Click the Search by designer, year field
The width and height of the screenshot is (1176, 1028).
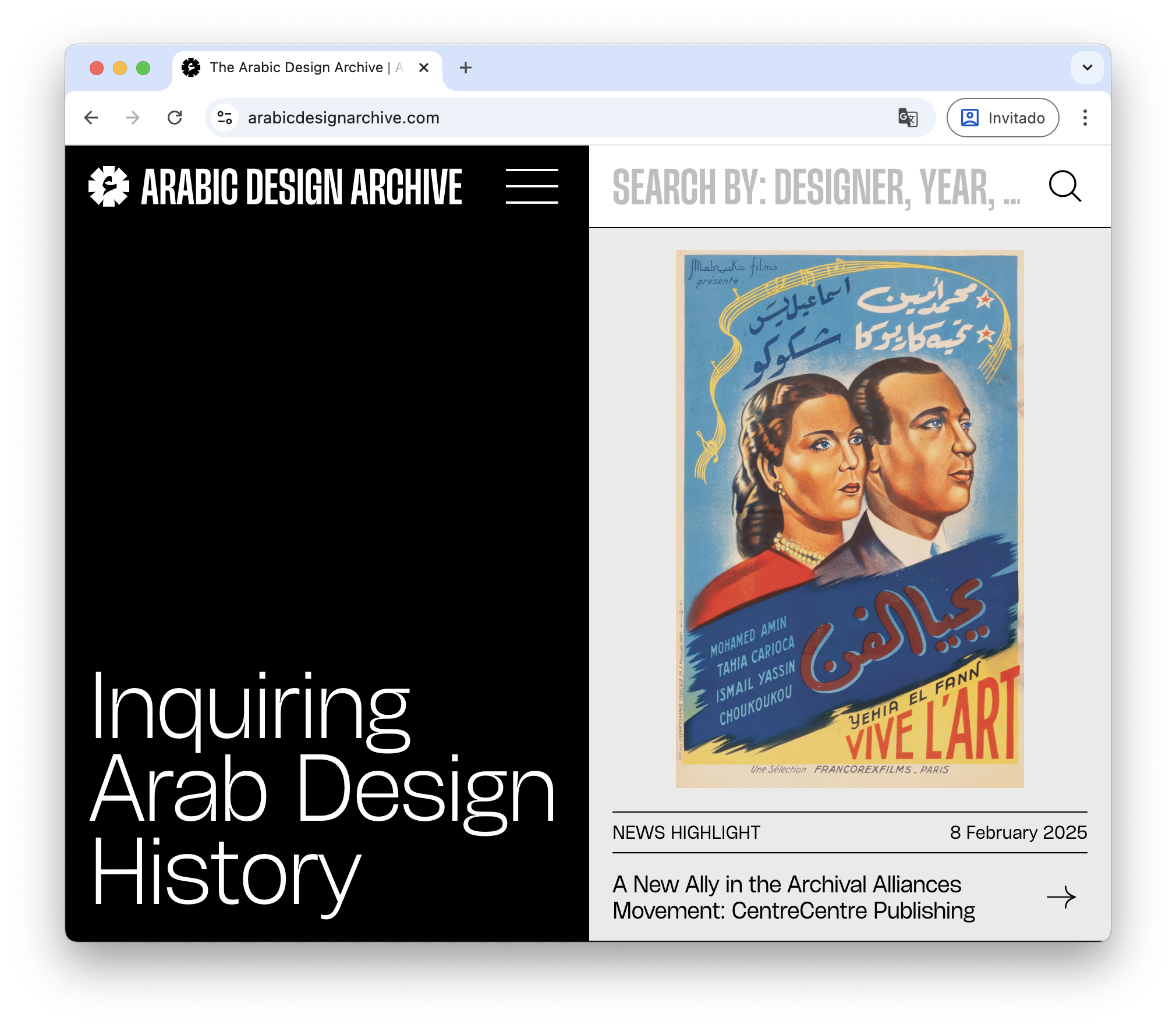[x=815, y=187]
